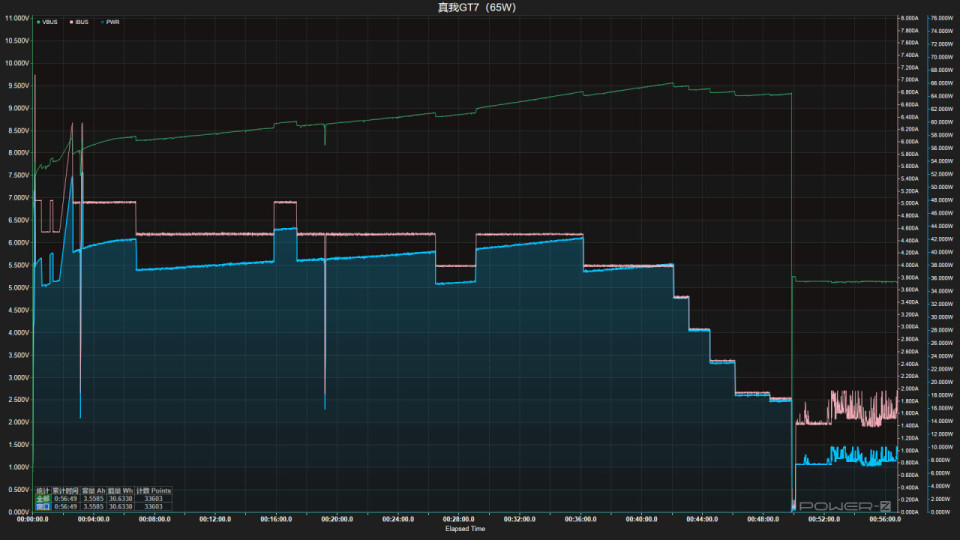
Task: Click the 10.000V voltage axis label
Action: [17, 63]
